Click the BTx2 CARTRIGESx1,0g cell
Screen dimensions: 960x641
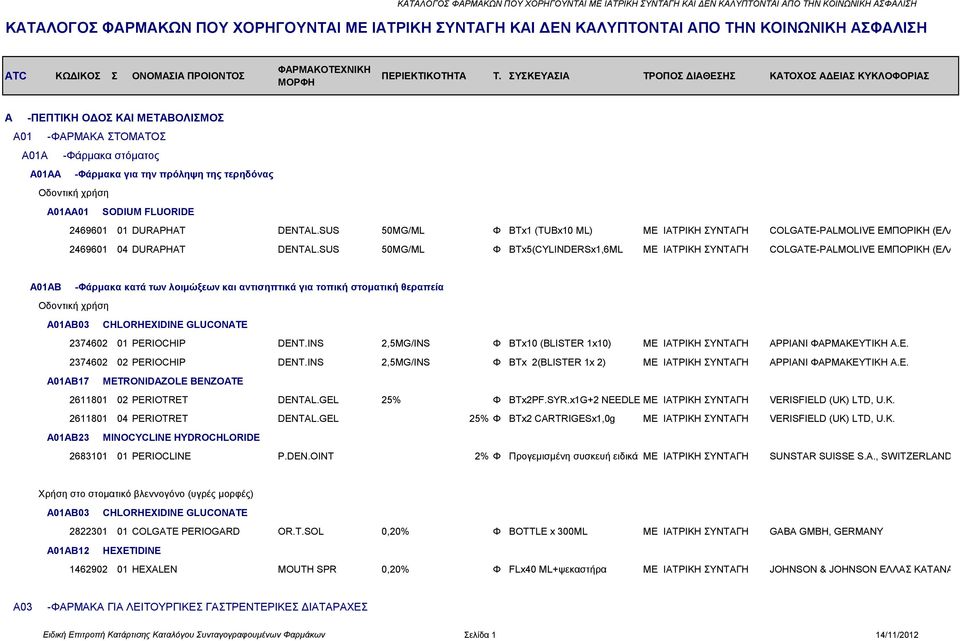coord(562,419)
